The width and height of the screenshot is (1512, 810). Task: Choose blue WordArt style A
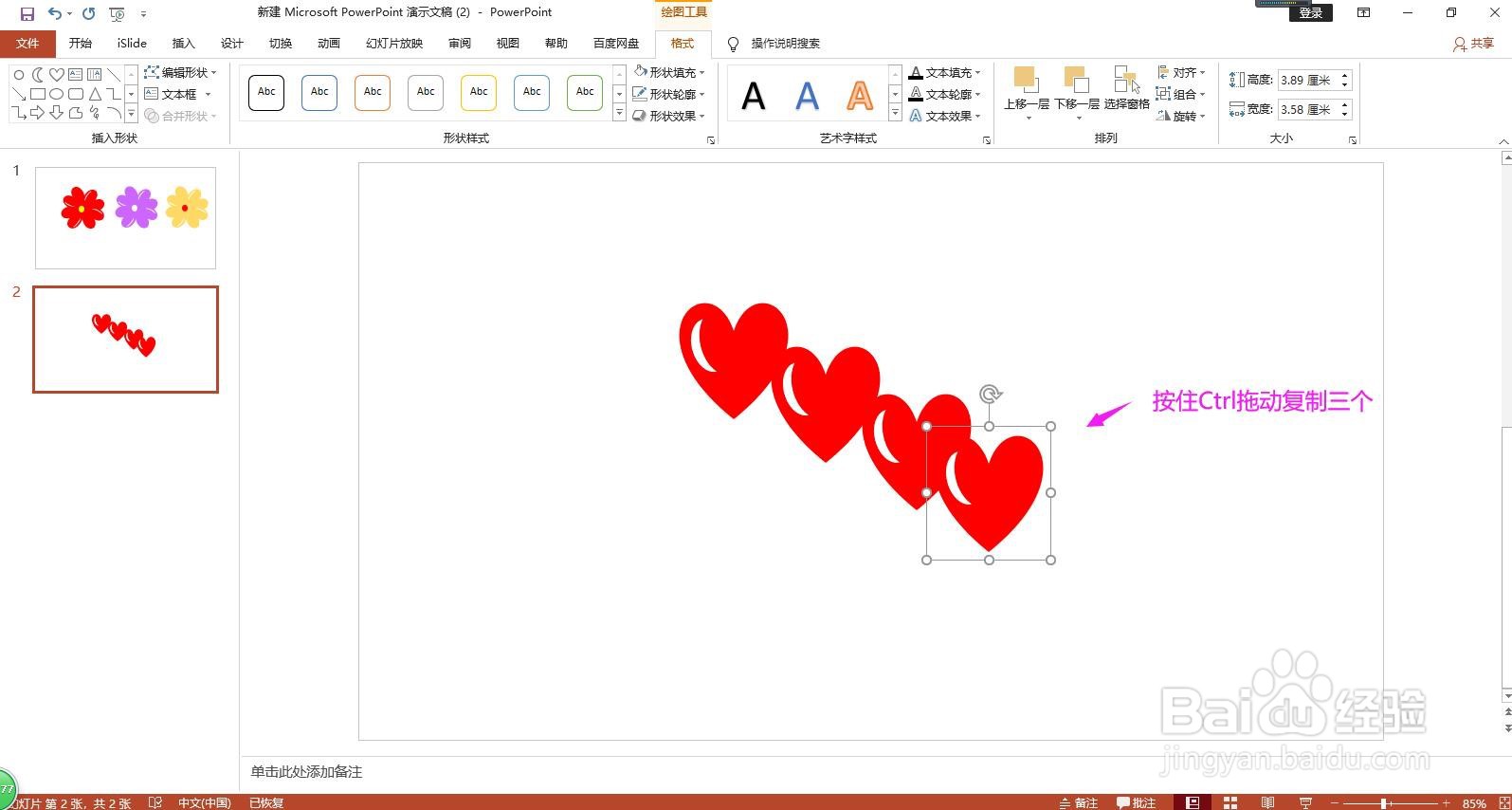(x=807, y=95)
